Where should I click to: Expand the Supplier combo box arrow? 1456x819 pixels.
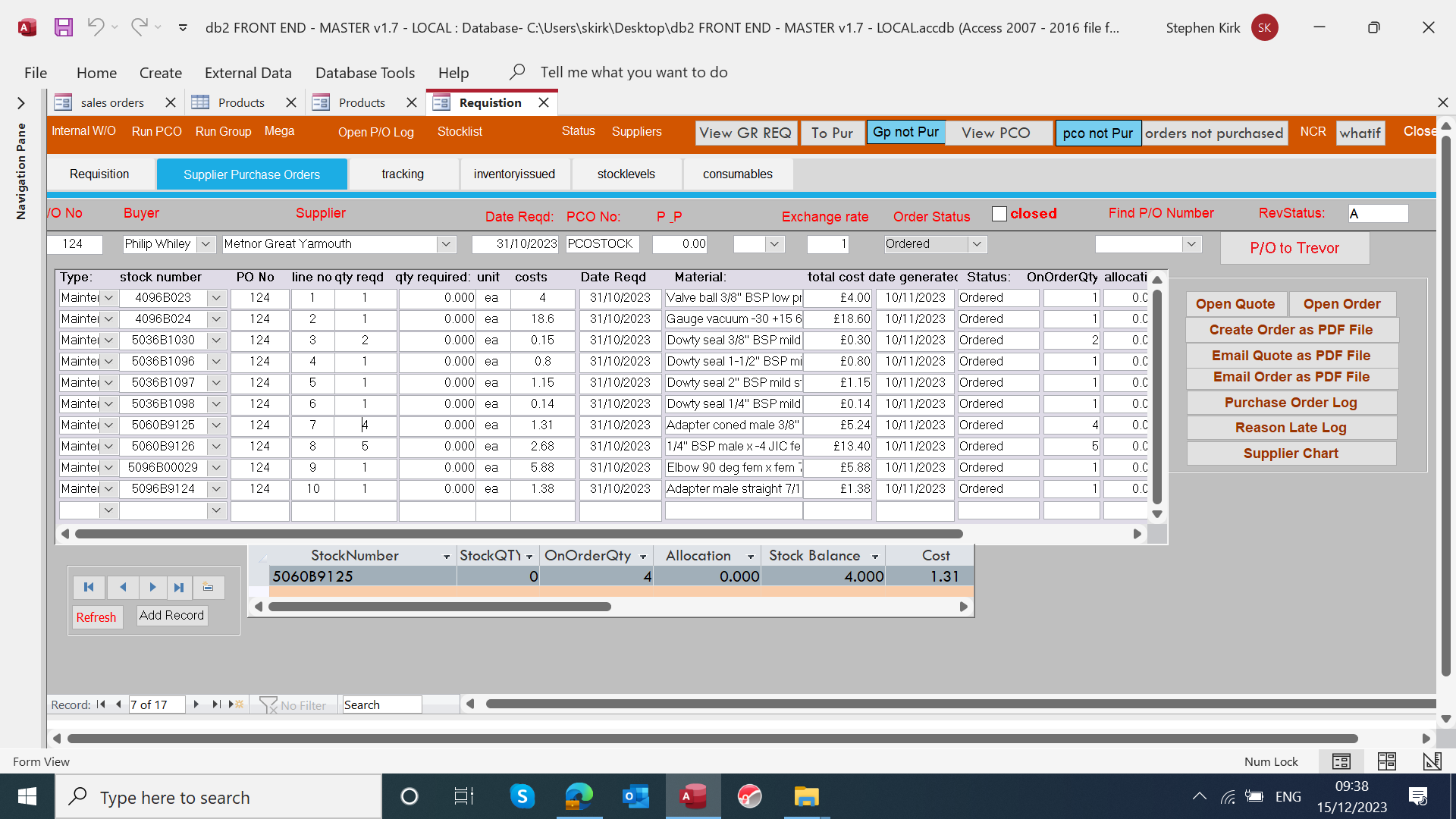(x=446, y=244)
